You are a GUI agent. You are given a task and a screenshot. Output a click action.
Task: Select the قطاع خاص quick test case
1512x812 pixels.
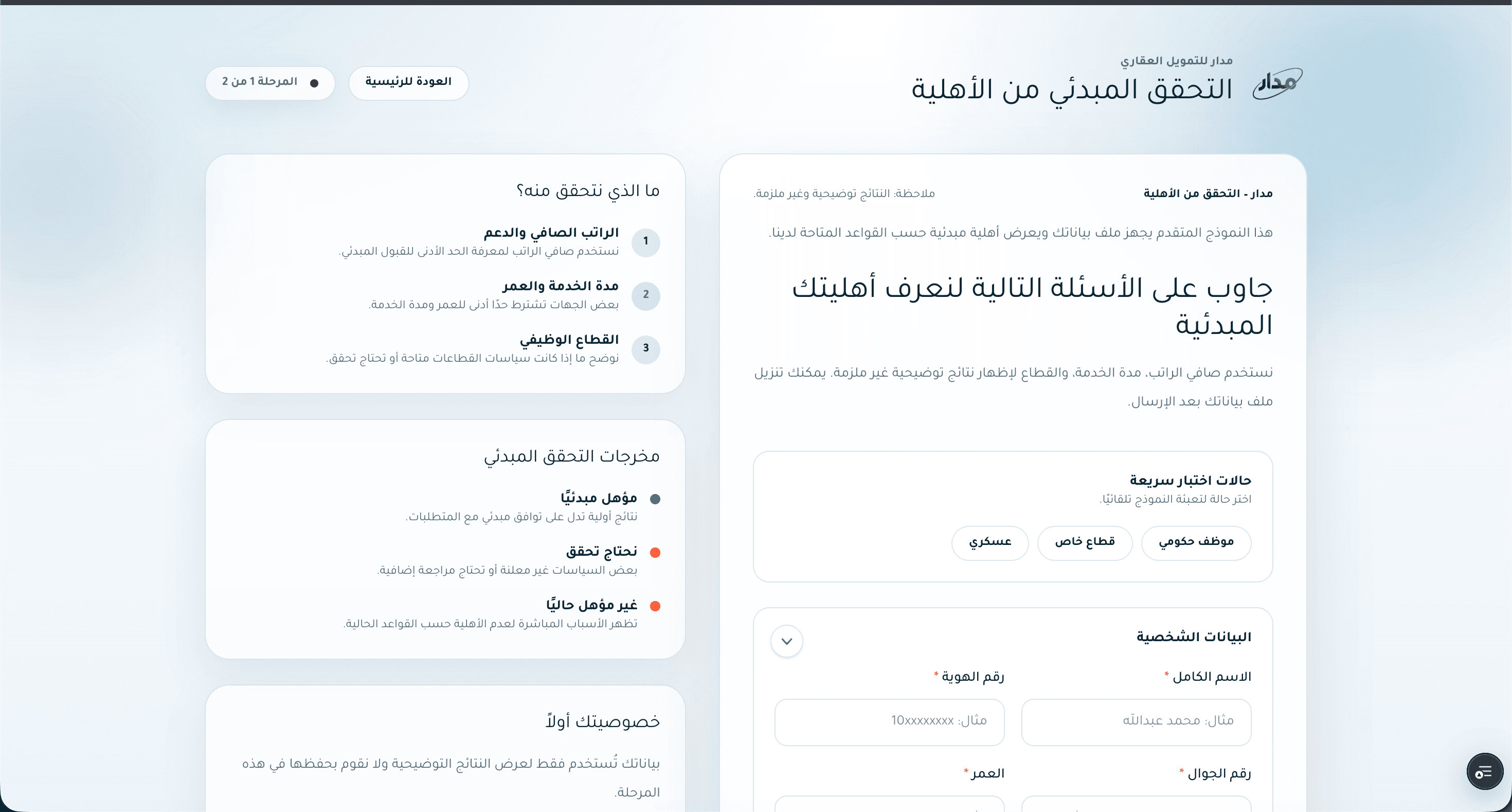point(1085,543)
